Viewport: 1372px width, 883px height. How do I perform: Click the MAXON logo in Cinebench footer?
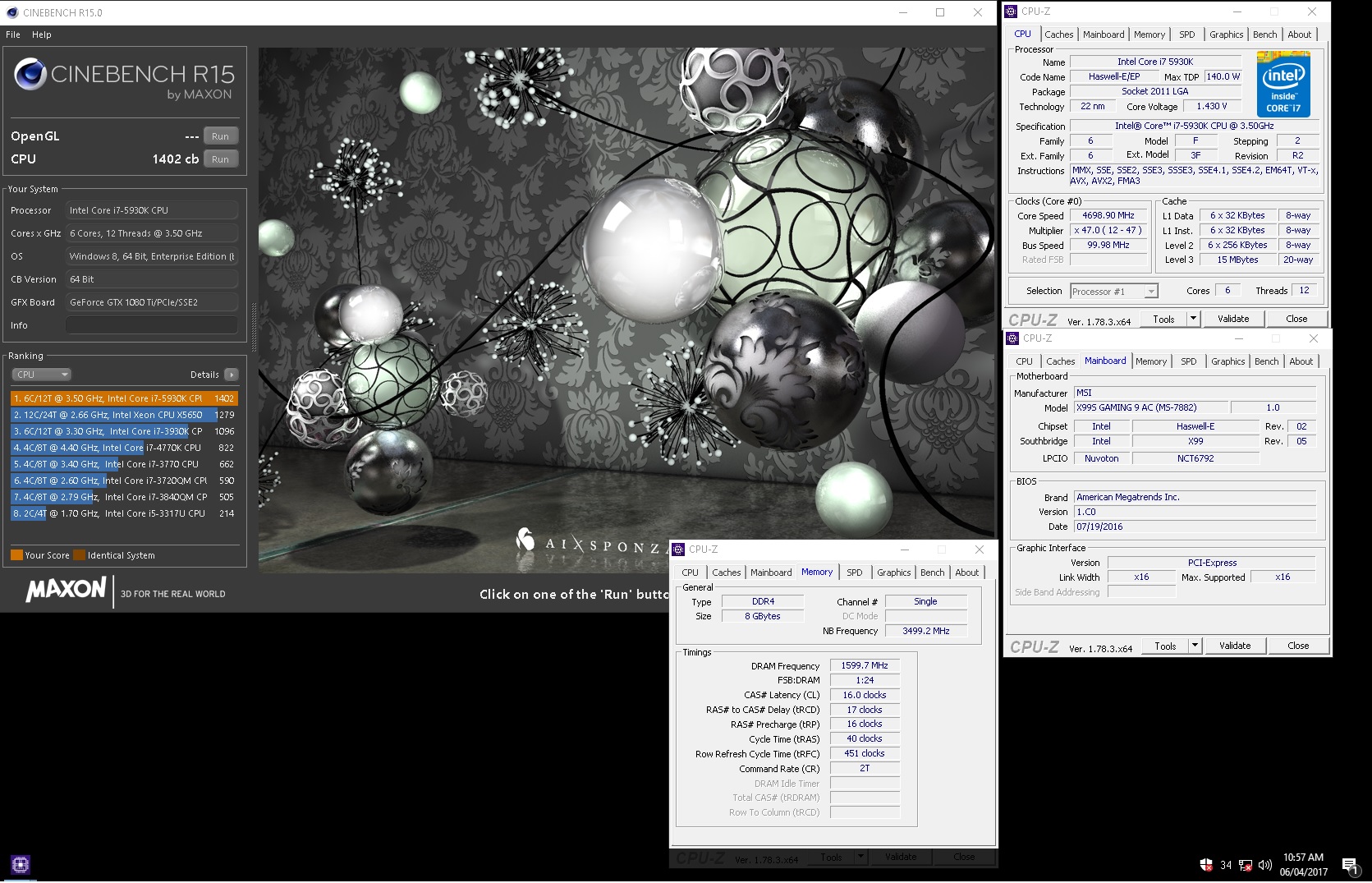coord(67,590)
